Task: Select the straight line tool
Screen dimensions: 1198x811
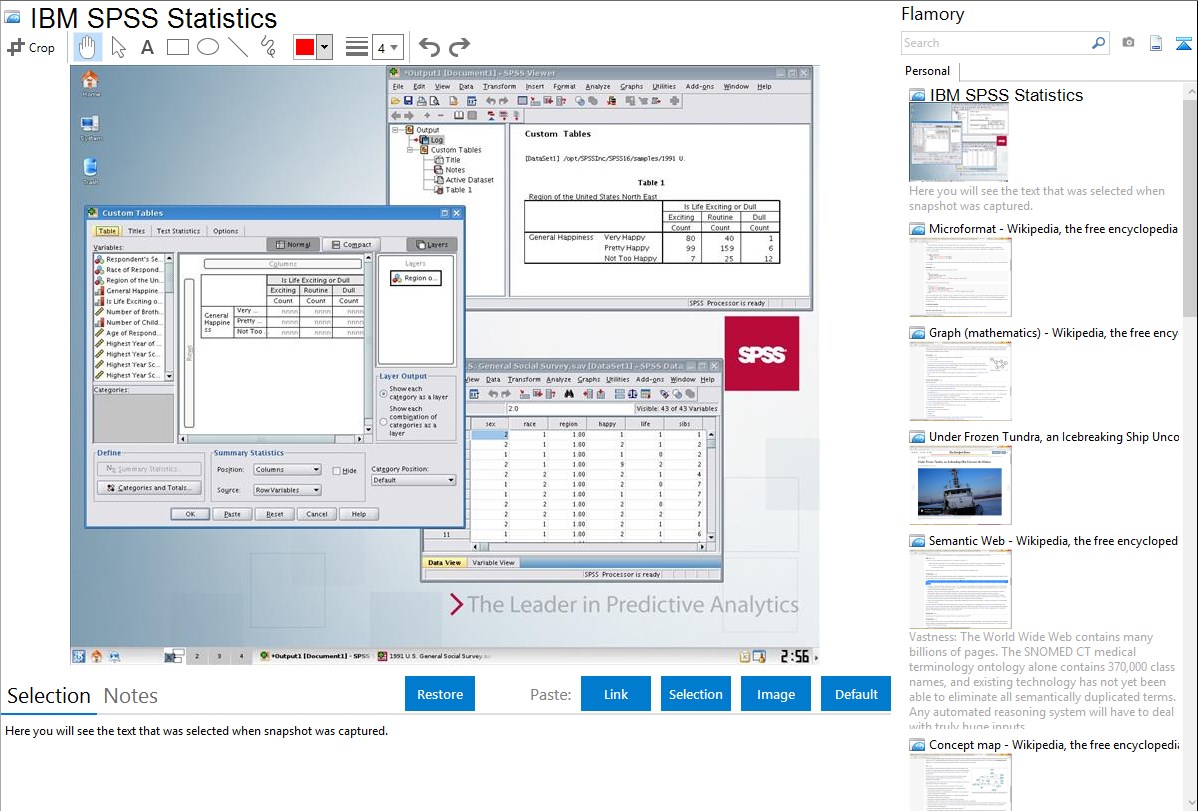Action: click(x=238, y=47)
